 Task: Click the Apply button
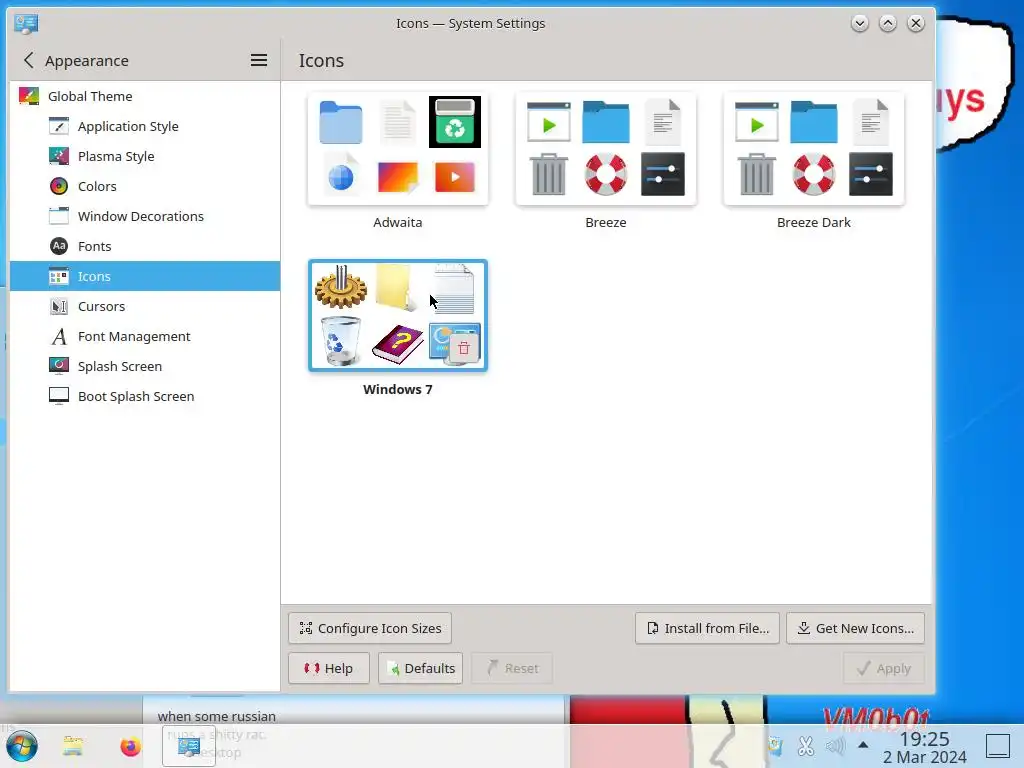pyautogui.click(x=884, y=668)
